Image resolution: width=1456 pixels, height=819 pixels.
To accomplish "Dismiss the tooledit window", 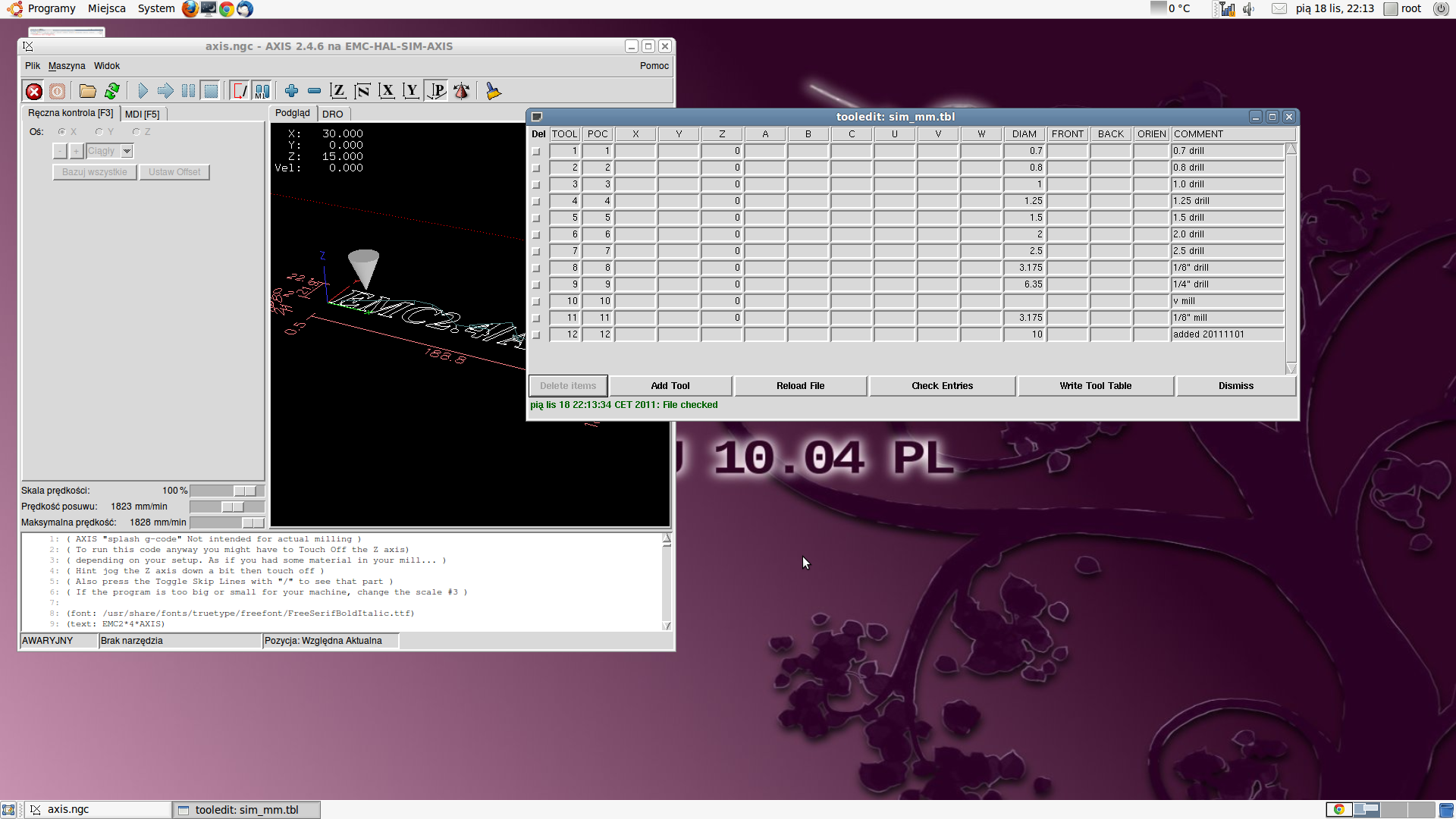I will point(1236,386).
